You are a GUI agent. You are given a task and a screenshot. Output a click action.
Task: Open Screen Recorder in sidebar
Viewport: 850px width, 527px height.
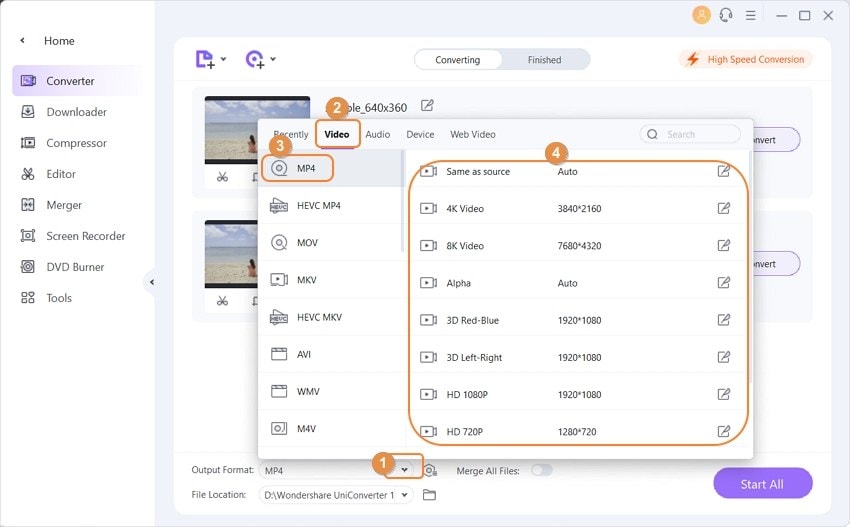point(85,236)
